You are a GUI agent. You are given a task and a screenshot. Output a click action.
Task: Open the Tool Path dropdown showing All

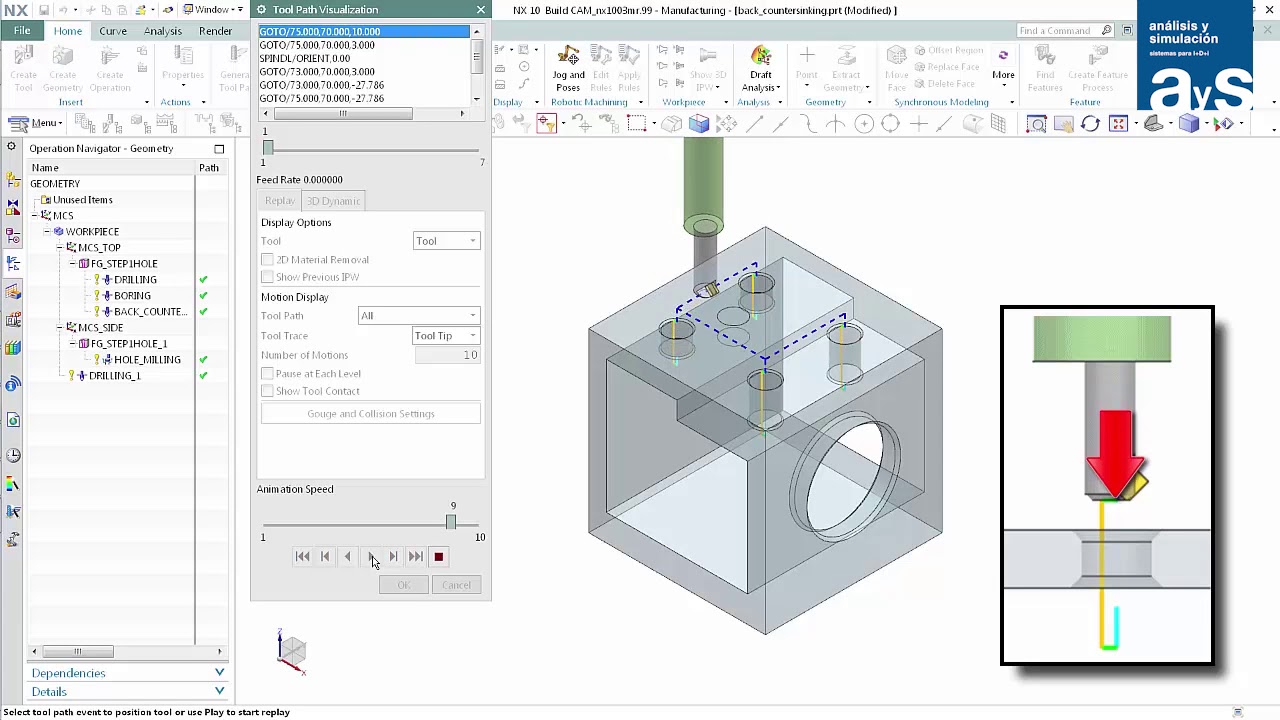click(419, 316)
